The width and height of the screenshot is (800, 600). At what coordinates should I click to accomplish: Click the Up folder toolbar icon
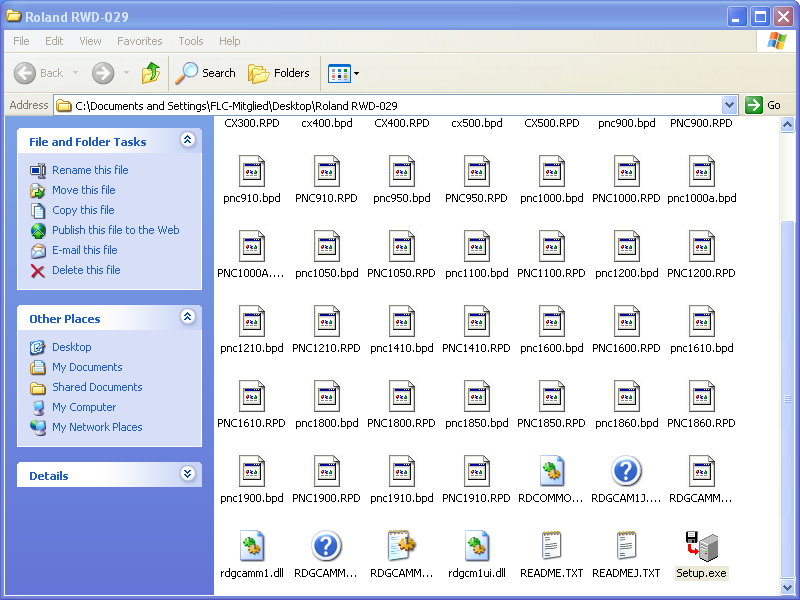[x=151, y=73]
